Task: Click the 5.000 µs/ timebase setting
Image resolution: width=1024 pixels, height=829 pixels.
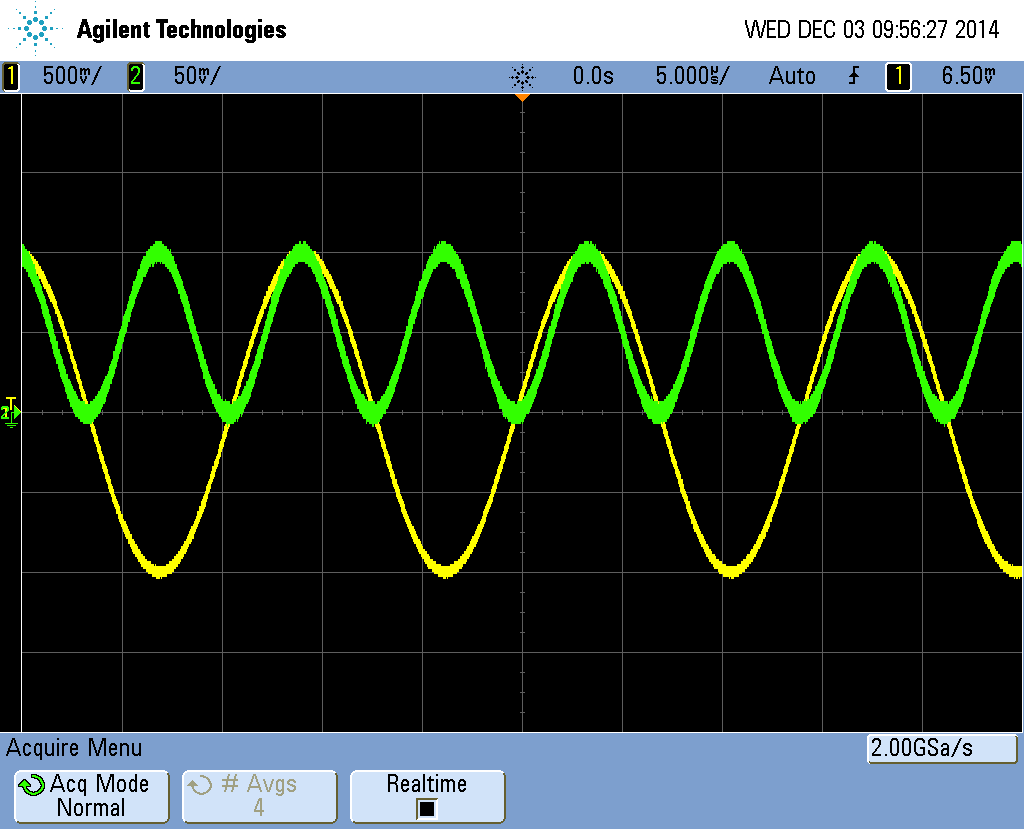Action: (692, 76)
